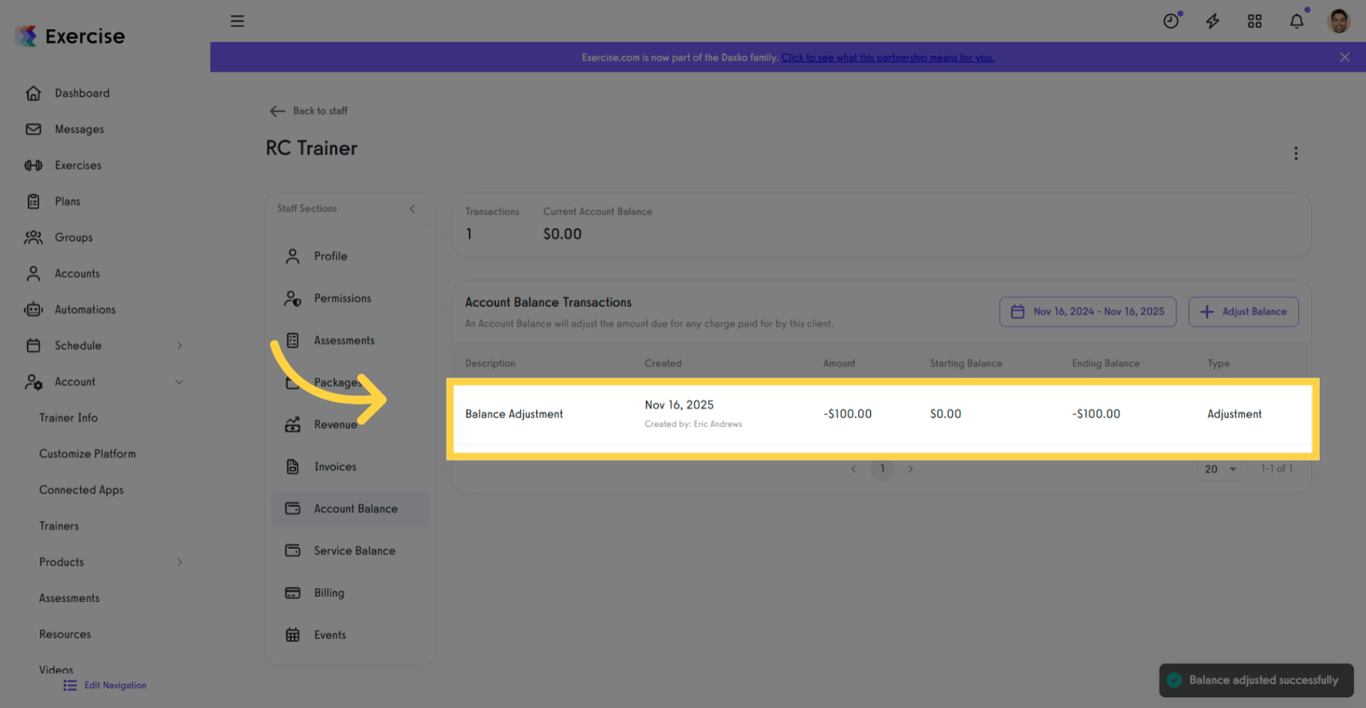Open the activity clock icon
Screen dimensions: 1366x708
tap(1170, 20)
